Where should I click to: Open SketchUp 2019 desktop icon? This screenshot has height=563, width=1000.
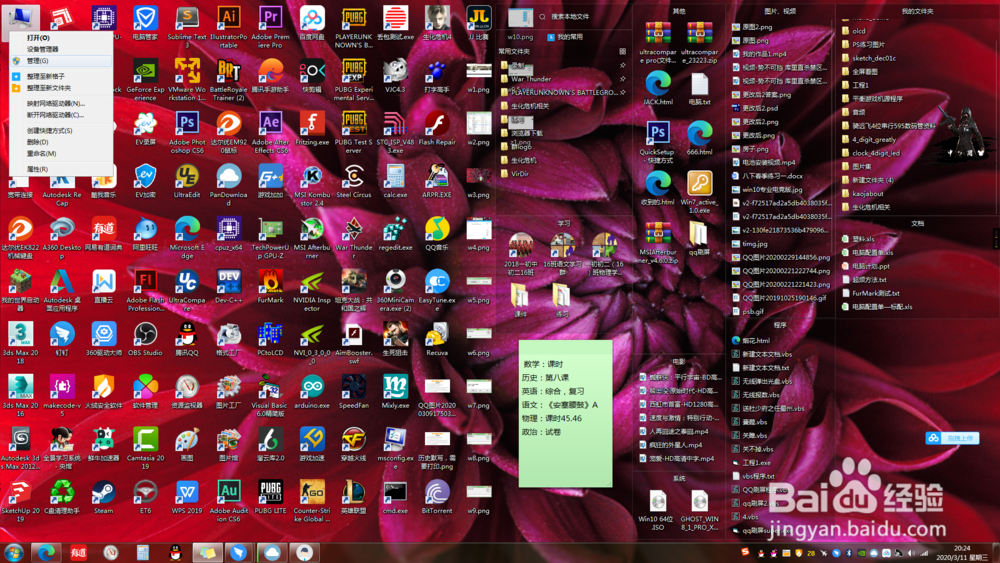[x=20, y=501]
